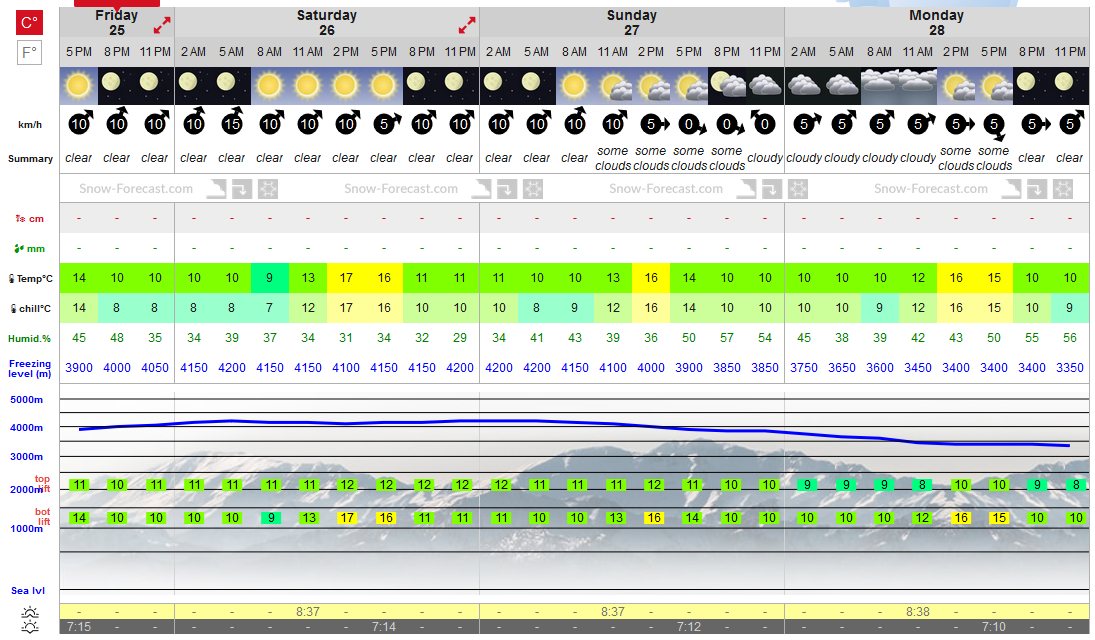The image size is (1095, 640).
Task: Click the humidity value 57
Action: [727, 337]
